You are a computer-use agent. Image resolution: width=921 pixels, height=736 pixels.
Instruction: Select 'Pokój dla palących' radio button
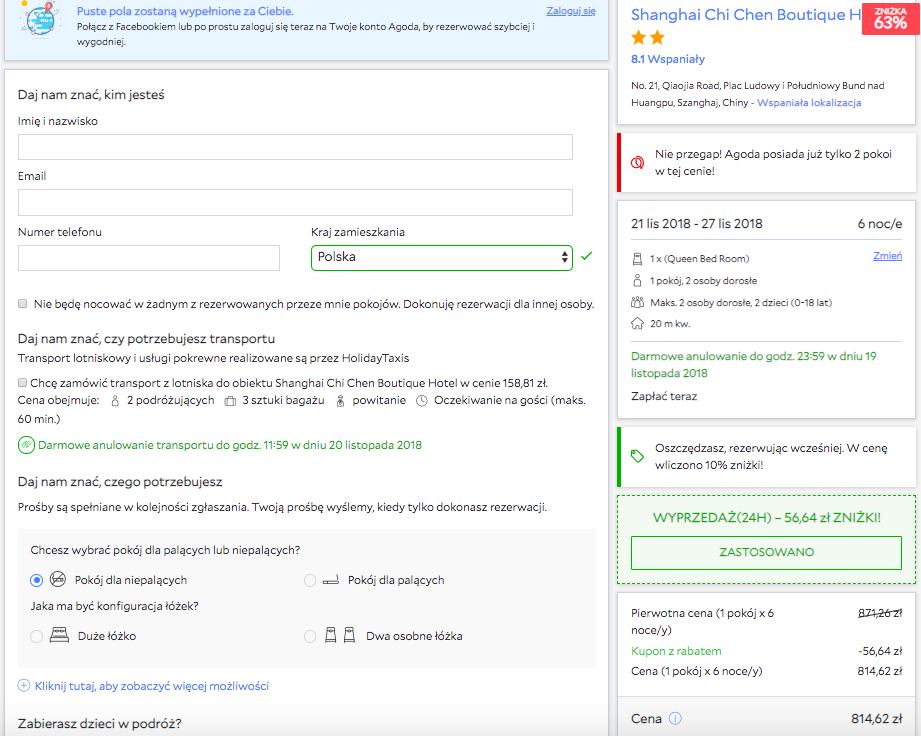point(310,580)
